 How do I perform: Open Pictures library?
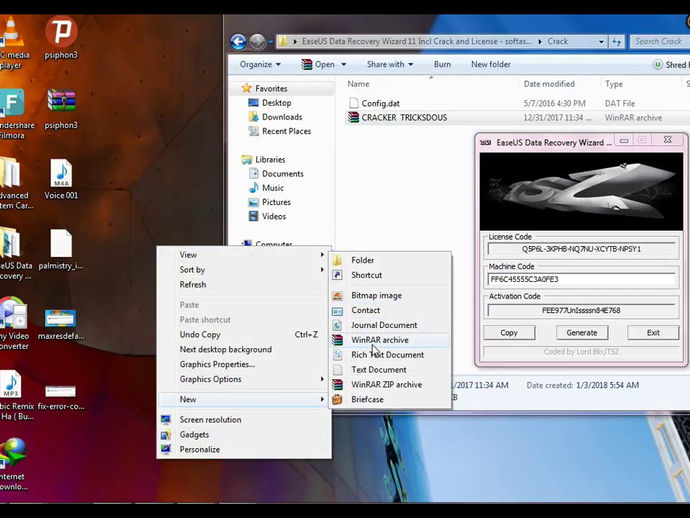pyautogui.click(x=276, y=202)
